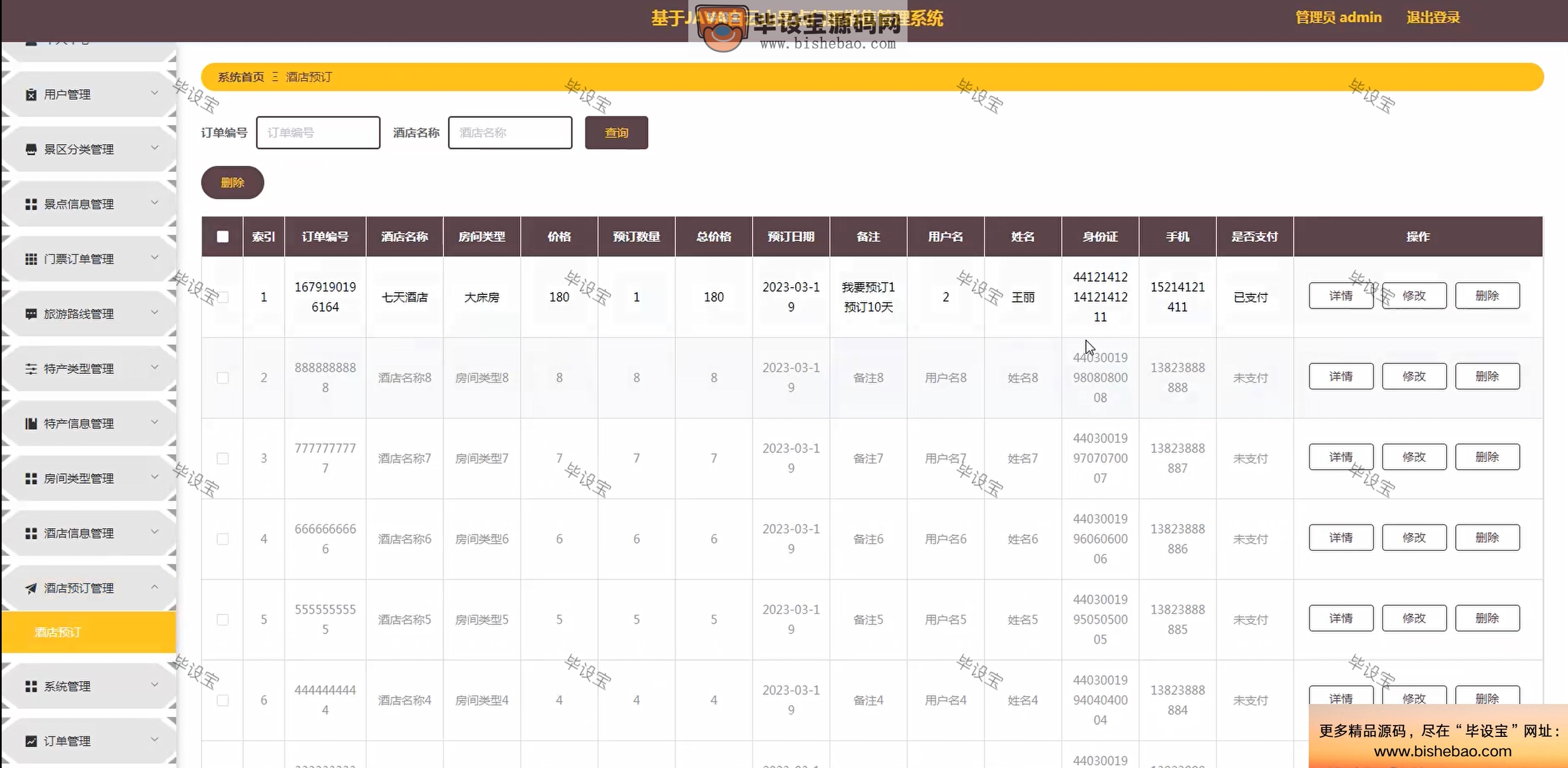
Task: Click the 大床房 room type cell
Action: point(481,297)
